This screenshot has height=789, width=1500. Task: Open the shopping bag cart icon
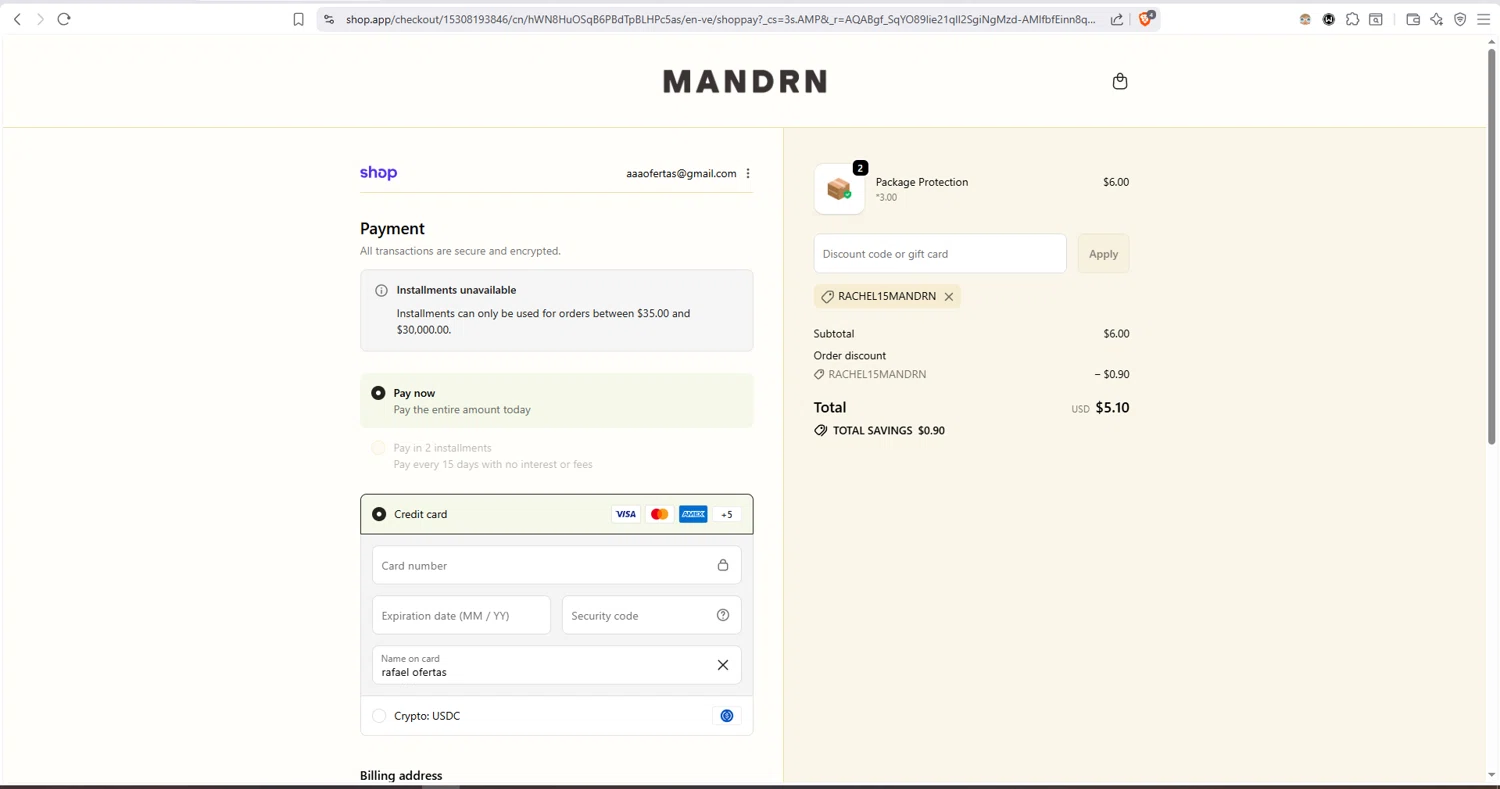(x=1120, y=81)
